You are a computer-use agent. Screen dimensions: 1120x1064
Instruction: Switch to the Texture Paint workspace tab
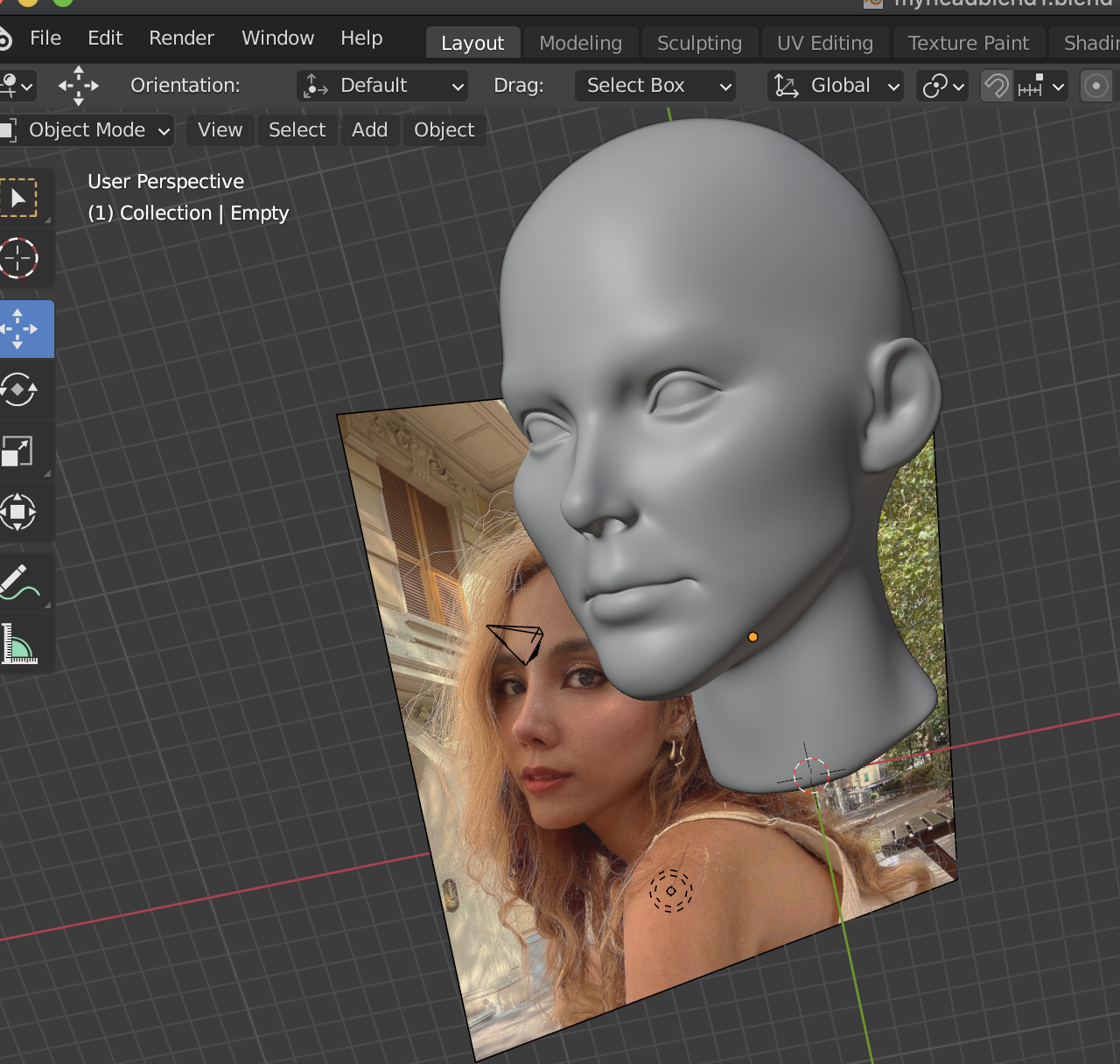[969, 43]
